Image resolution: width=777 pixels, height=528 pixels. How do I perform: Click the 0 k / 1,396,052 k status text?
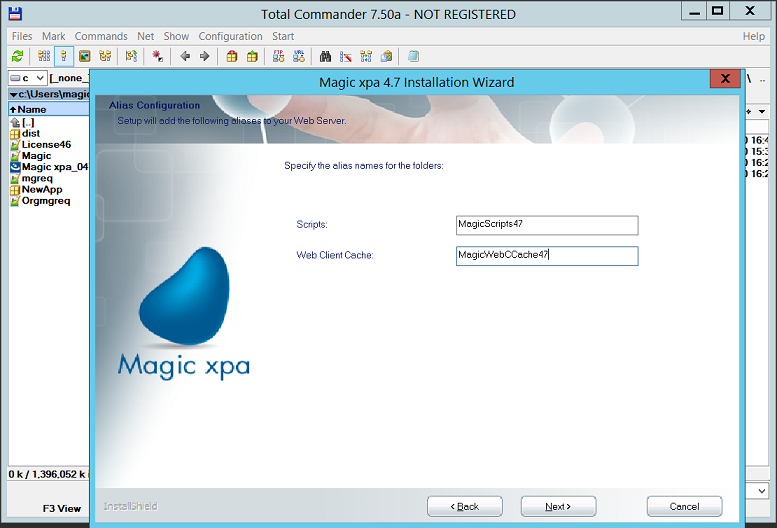(x=48, y=474)
